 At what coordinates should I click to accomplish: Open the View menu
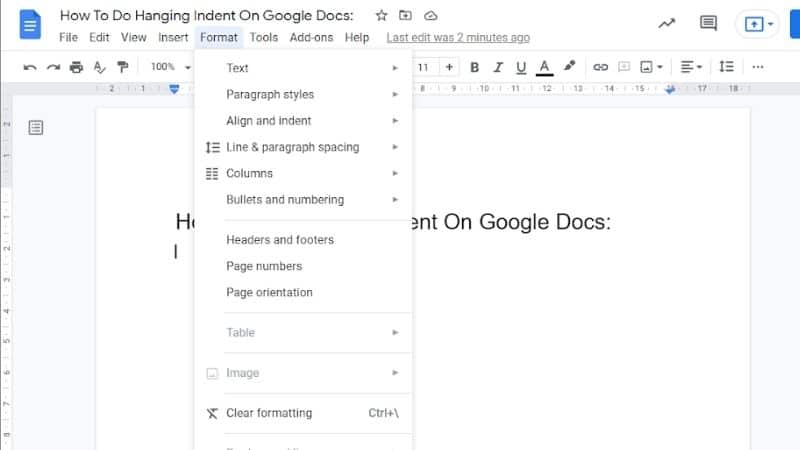point(134,37)
